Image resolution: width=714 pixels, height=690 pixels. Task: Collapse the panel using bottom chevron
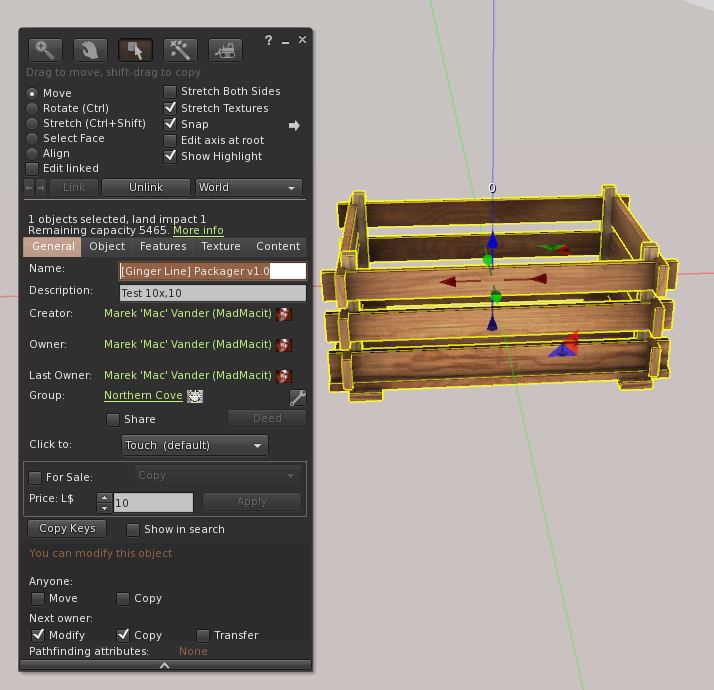165,665
